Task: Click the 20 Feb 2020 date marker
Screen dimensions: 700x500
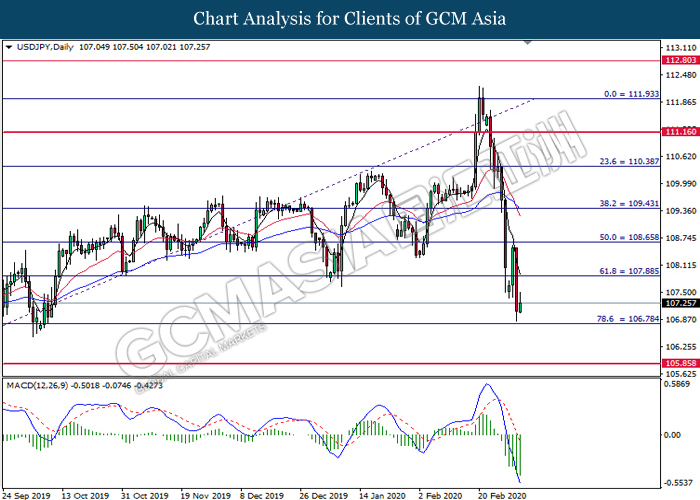Action: pos(499,494)
